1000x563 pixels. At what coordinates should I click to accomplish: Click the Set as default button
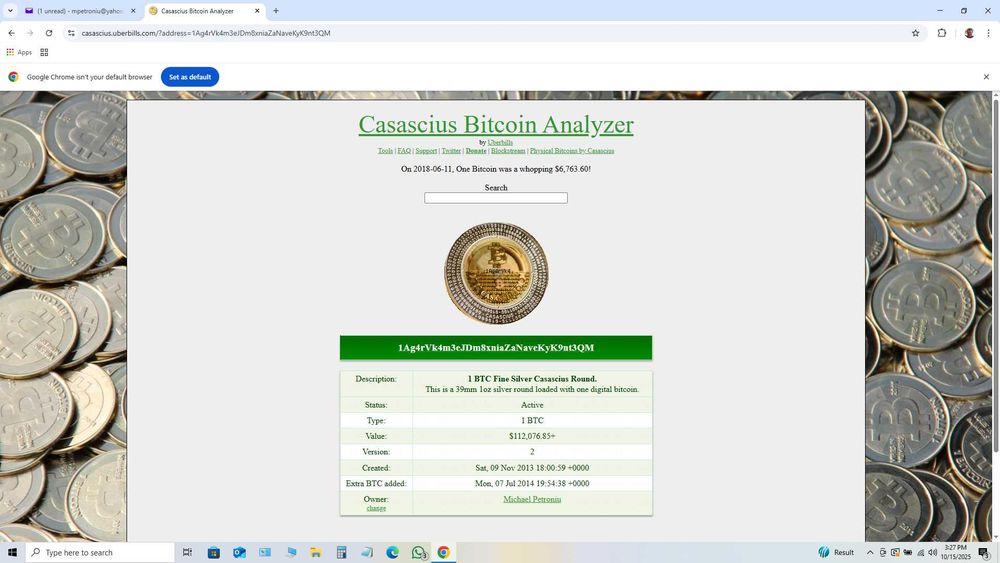point(190,77)
